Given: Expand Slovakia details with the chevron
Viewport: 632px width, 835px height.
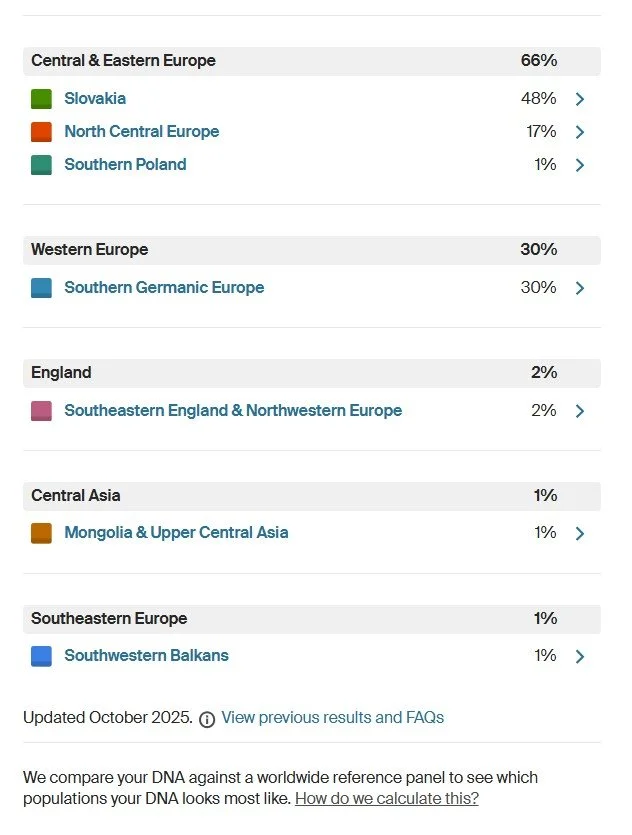Looking at the screenshot, I should pos(580,99).
